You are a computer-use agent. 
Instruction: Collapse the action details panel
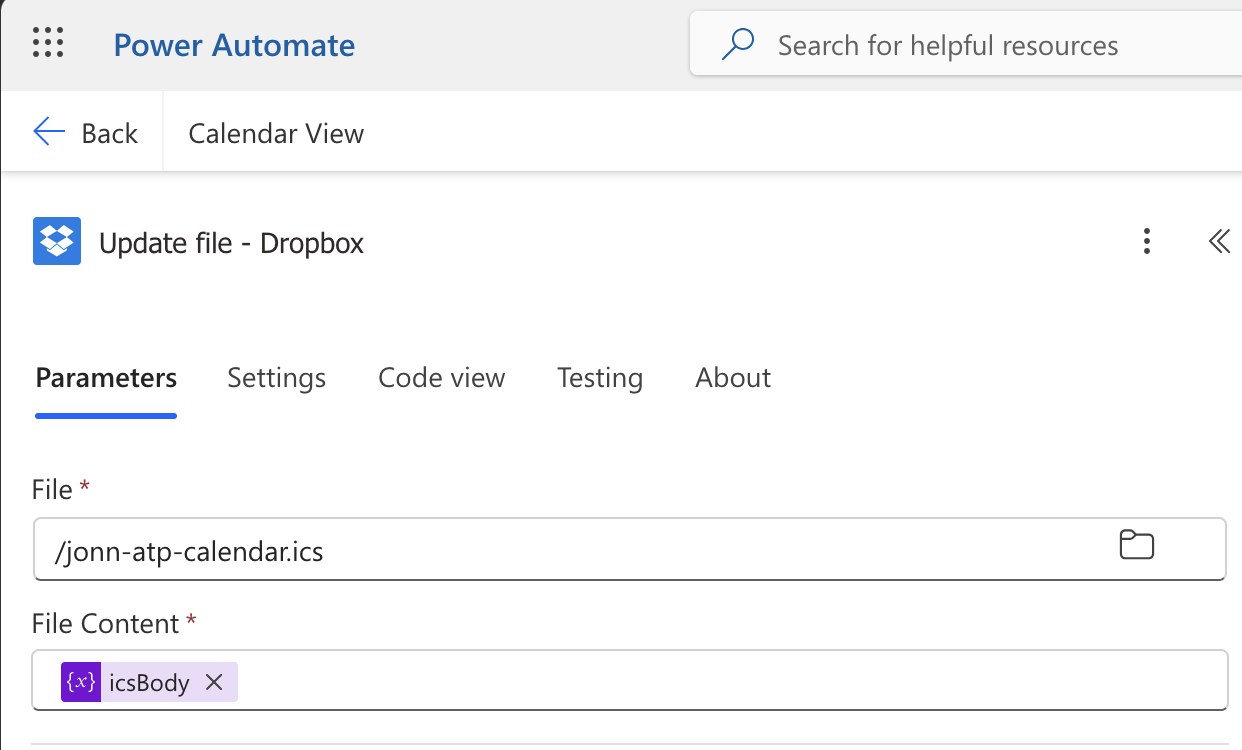point(1219,241)
